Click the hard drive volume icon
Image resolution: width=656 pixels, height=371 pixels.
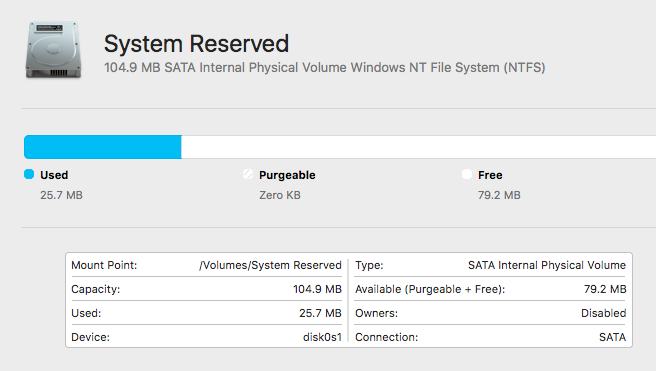(53, 50)
